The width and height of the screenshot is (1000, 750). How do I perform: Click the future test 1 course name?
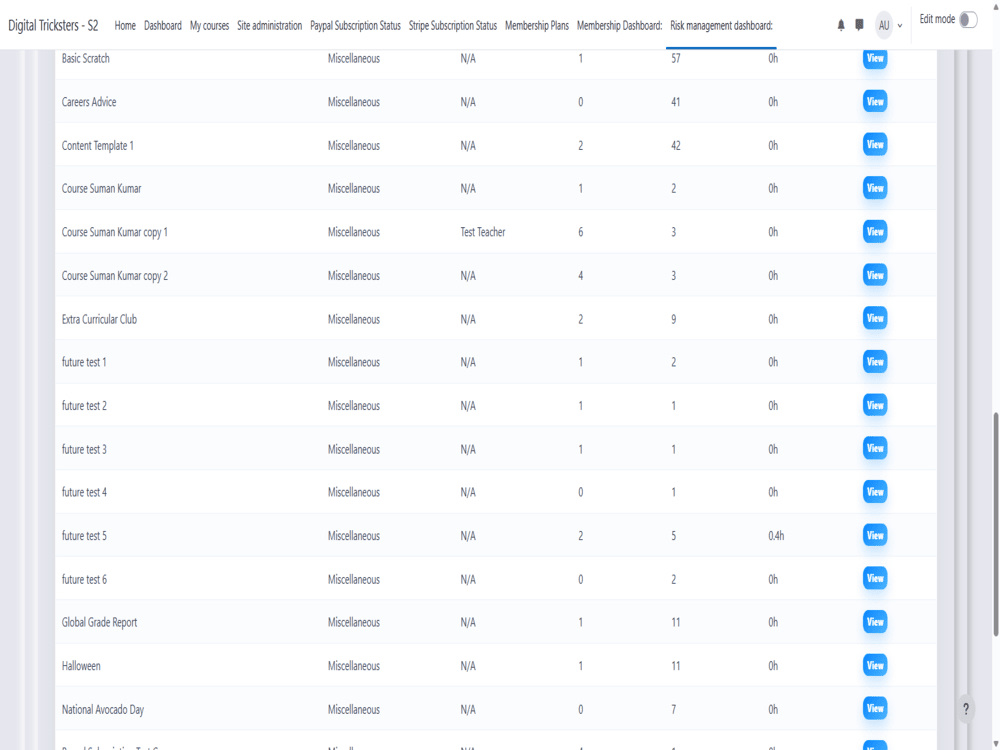[x=84, y=362]
